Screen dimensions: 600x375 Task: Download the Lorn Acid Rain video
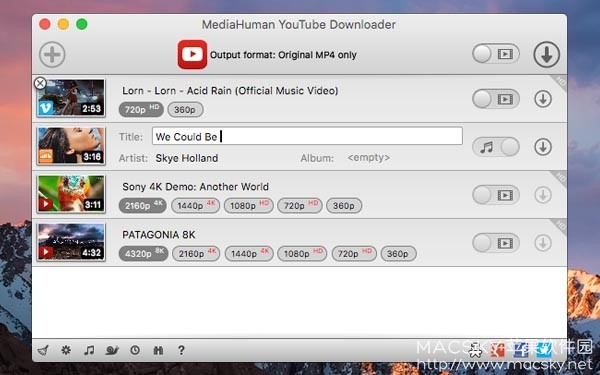click(x=543, y=99)
